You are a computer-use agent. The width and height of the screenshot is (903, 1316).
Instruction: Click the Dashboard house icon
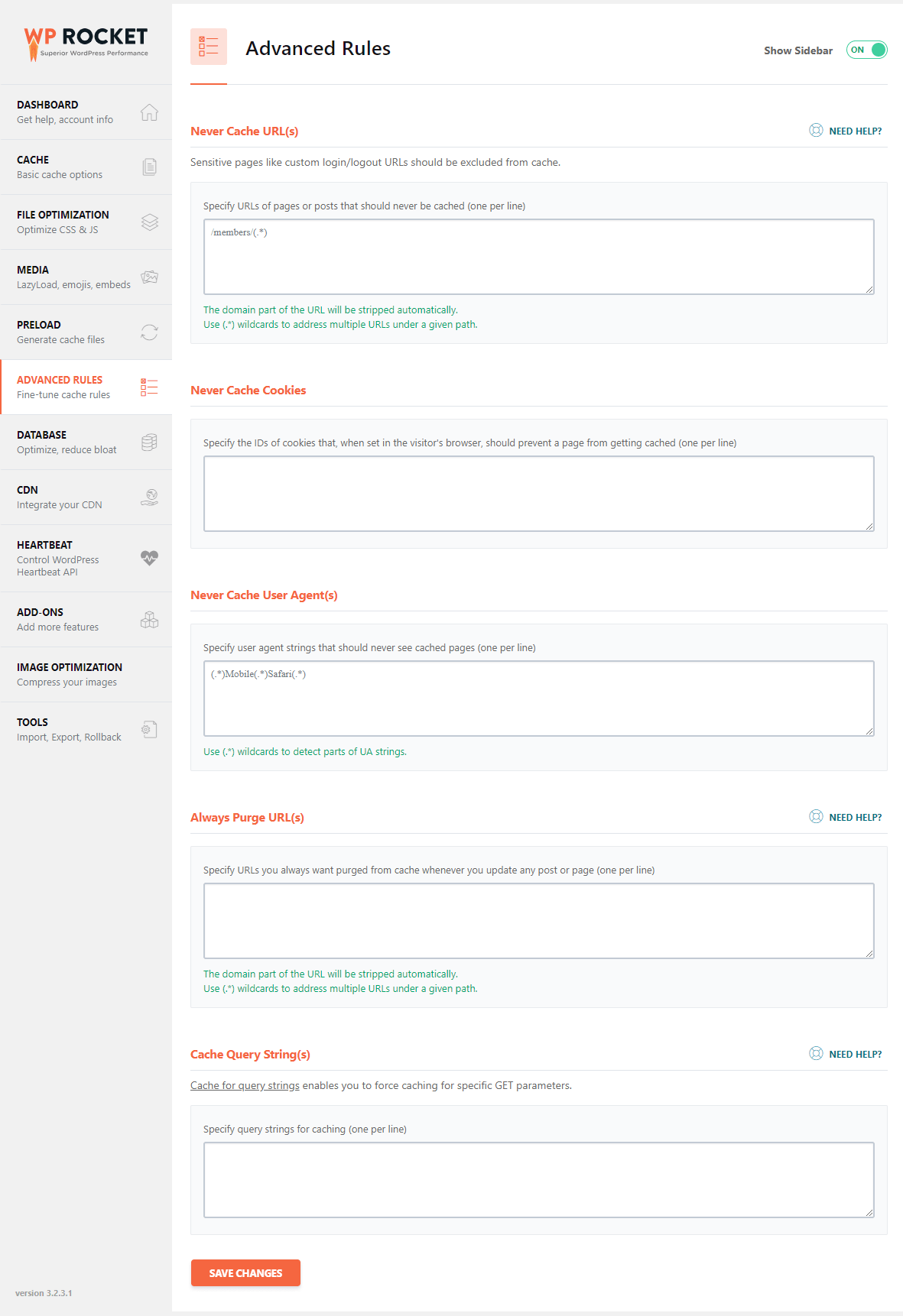tap(149, 112)
